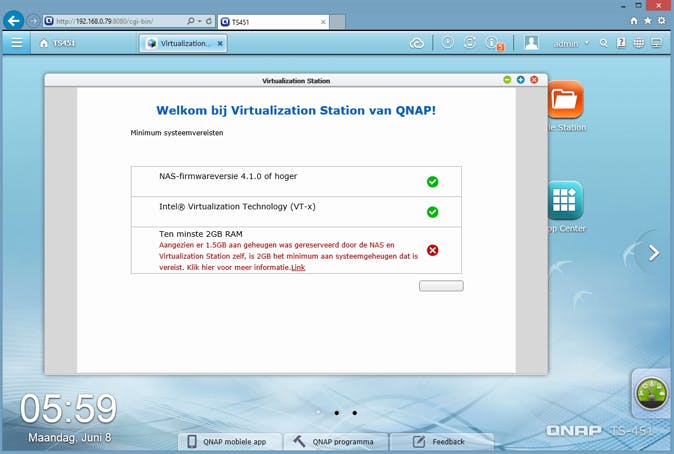Open a new browser tab
This screenshot has width=674, height=454.
pos(337,22)
